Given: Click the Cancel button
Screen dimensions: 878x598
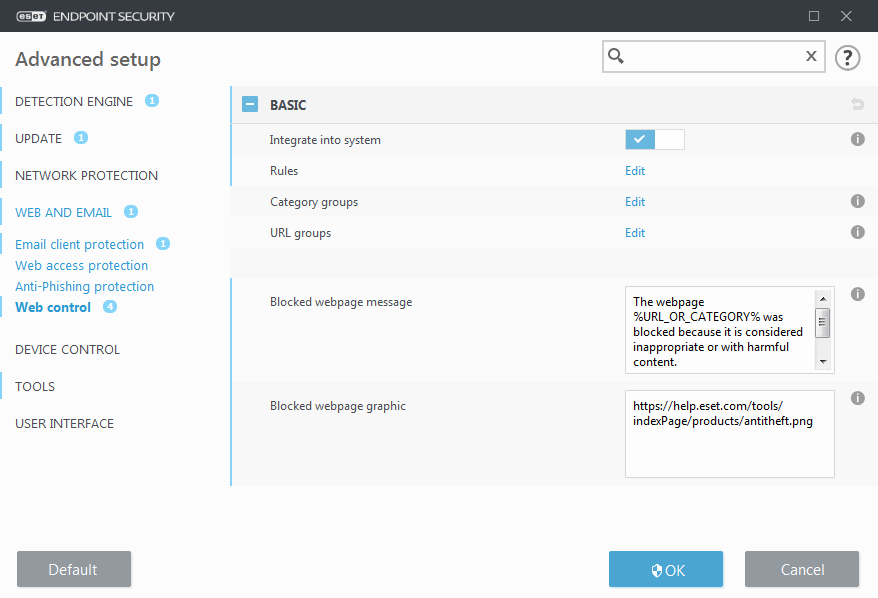Looking at the screenshot, I should click(802, 569).
